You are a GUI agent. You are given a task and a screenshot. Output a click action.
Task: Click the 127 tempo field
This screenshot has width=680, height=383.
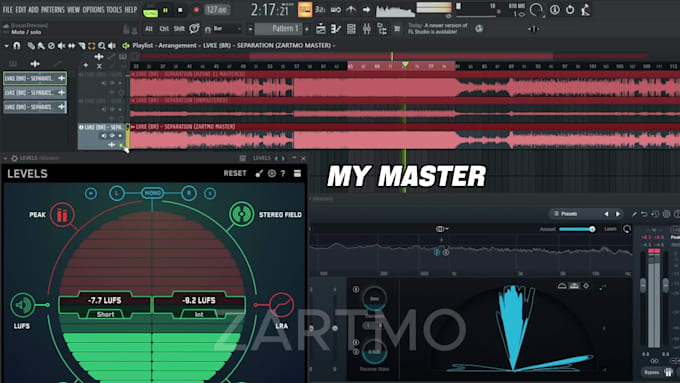tap(216, 10)
